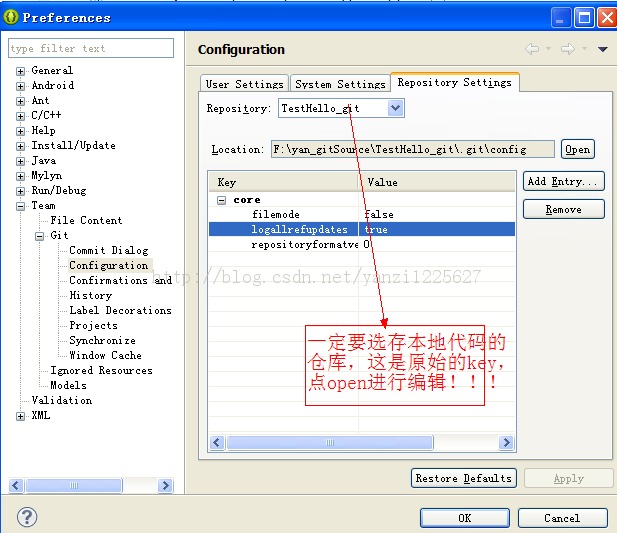
Task: Expand the Java tree node
Action: click(20, 161)
